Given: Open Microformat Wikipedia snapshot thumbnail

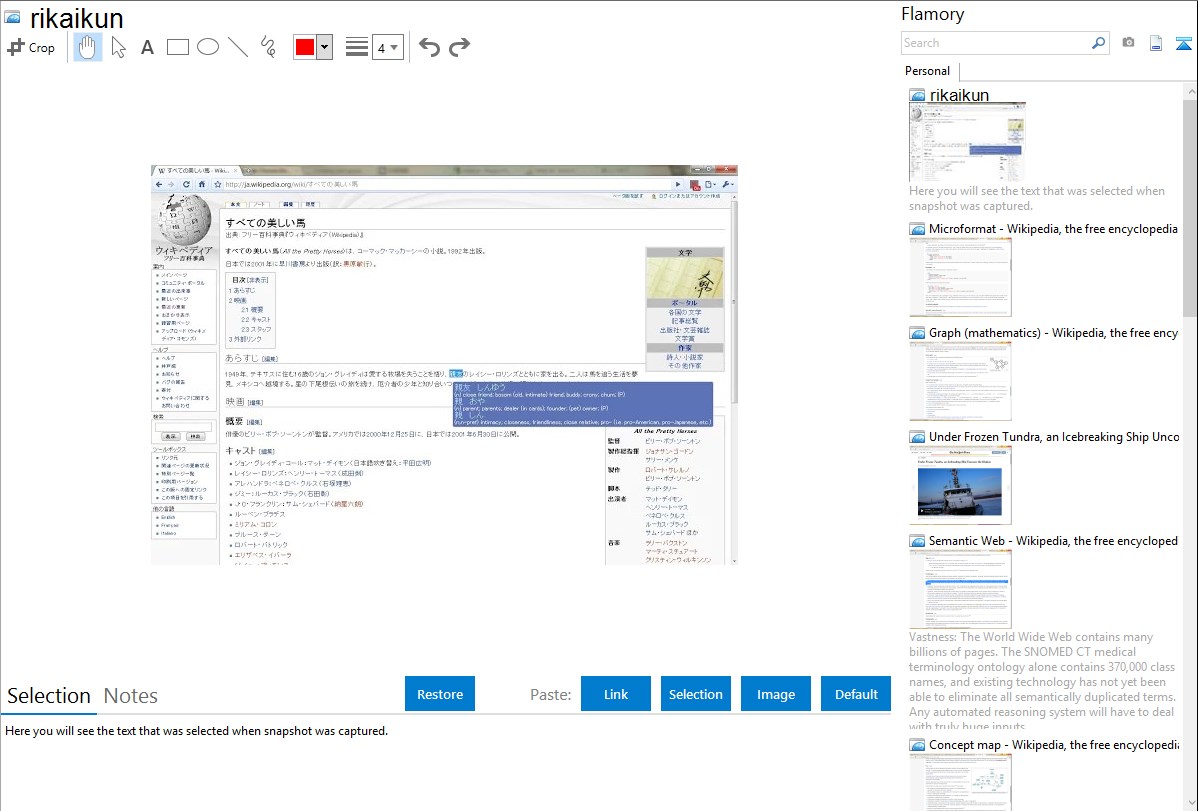Looking at the screenshot, I should click(x=960, y=277).
